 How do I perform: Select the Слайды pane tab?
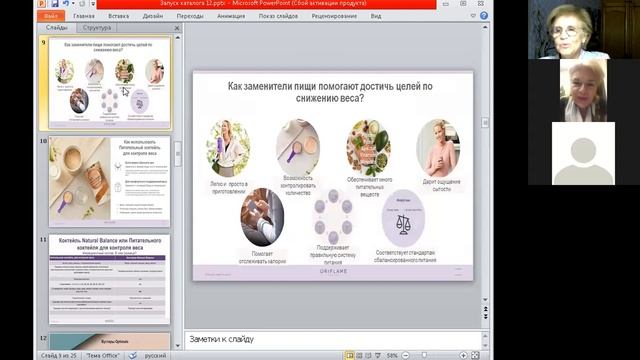pyautogui.click(x=56, y=27)
